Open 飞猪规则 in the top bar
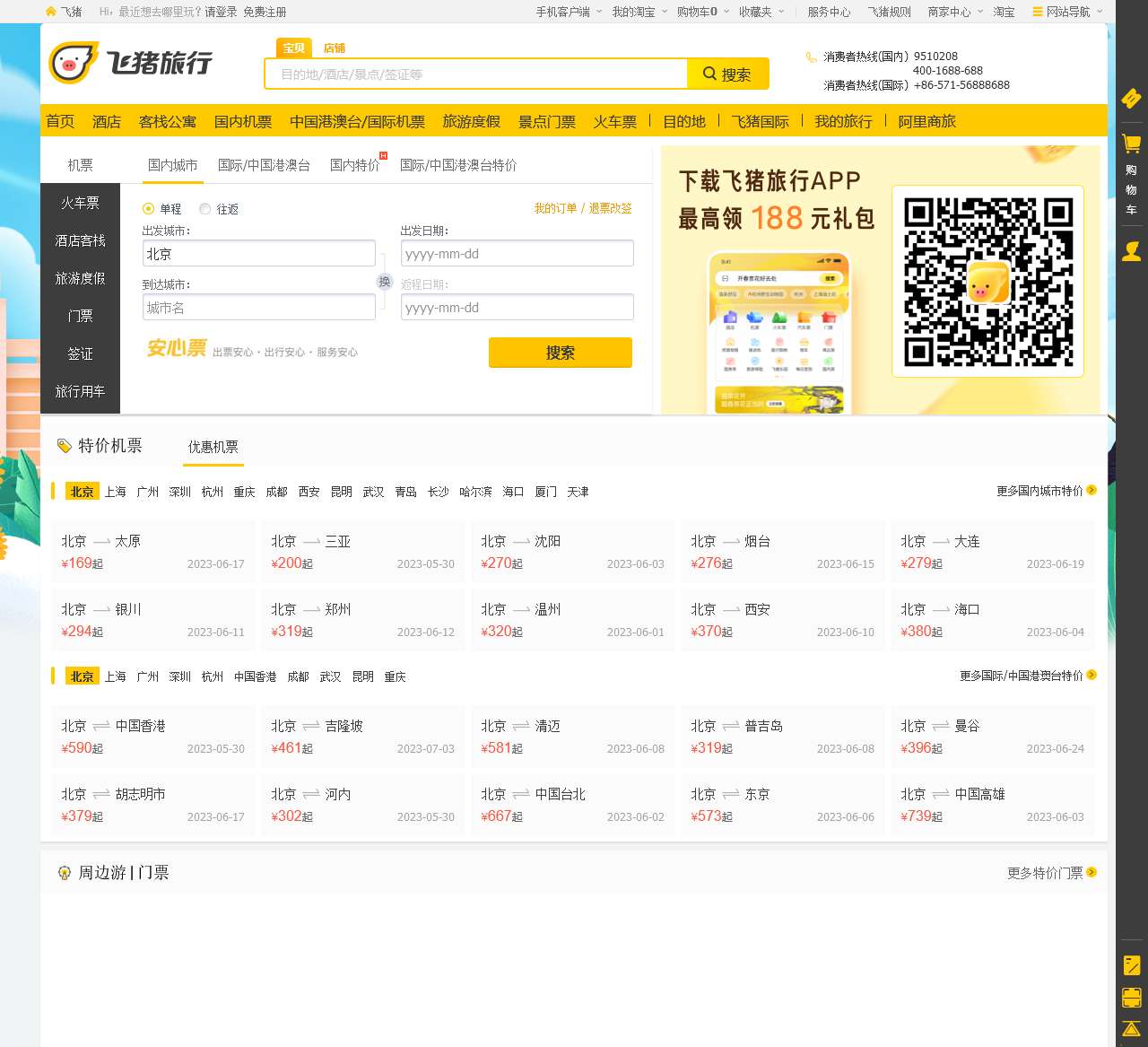Image resolution: width=1148 pixels, height=1047 pixels. [x=889, y=12]
